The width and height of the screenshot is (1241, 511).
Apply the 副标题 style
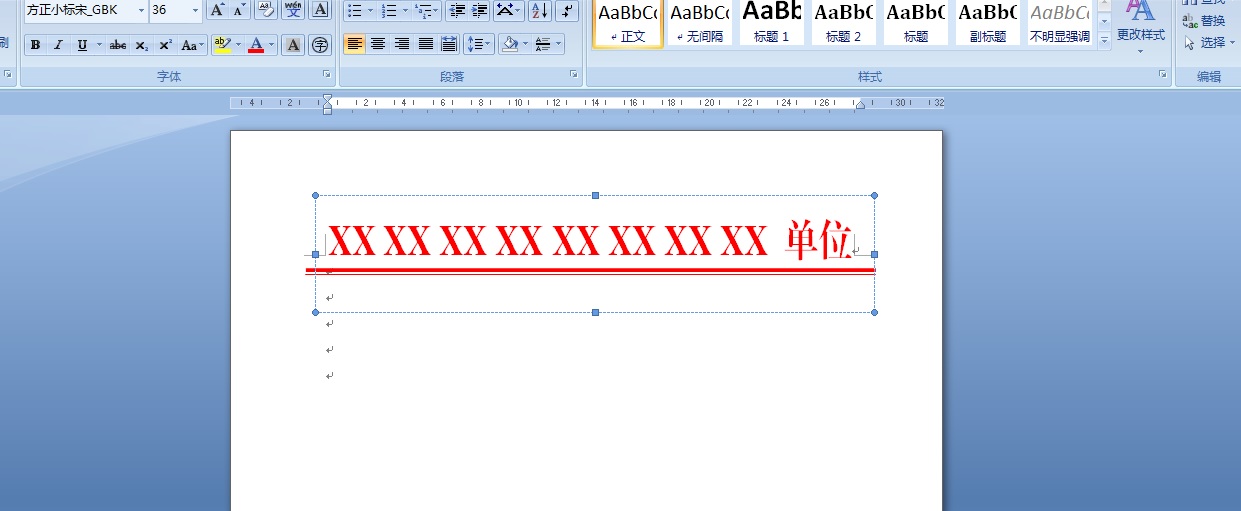(987, 23)
